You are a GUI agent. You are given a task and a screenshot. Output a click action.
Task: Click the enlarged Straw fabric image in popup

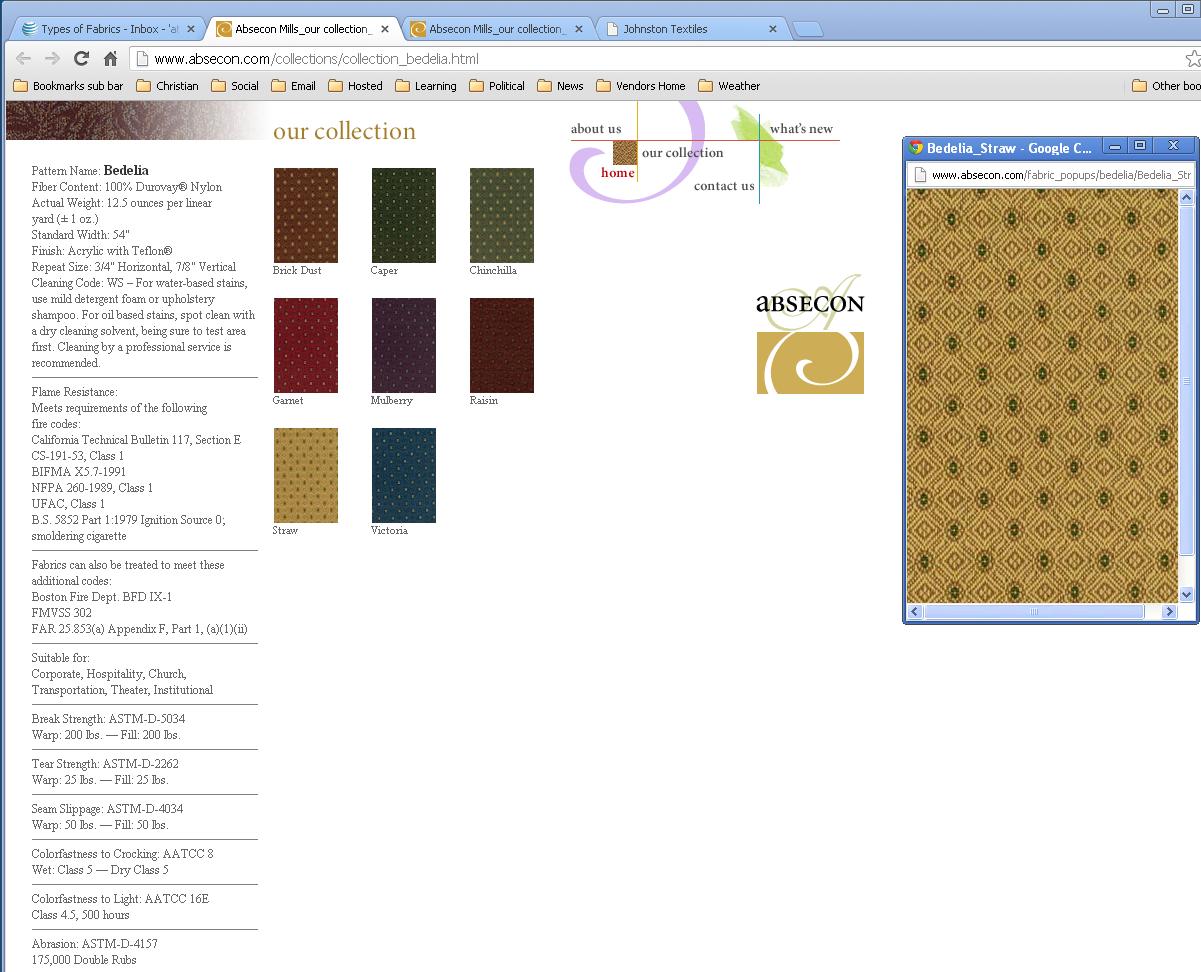point(1043,396)
